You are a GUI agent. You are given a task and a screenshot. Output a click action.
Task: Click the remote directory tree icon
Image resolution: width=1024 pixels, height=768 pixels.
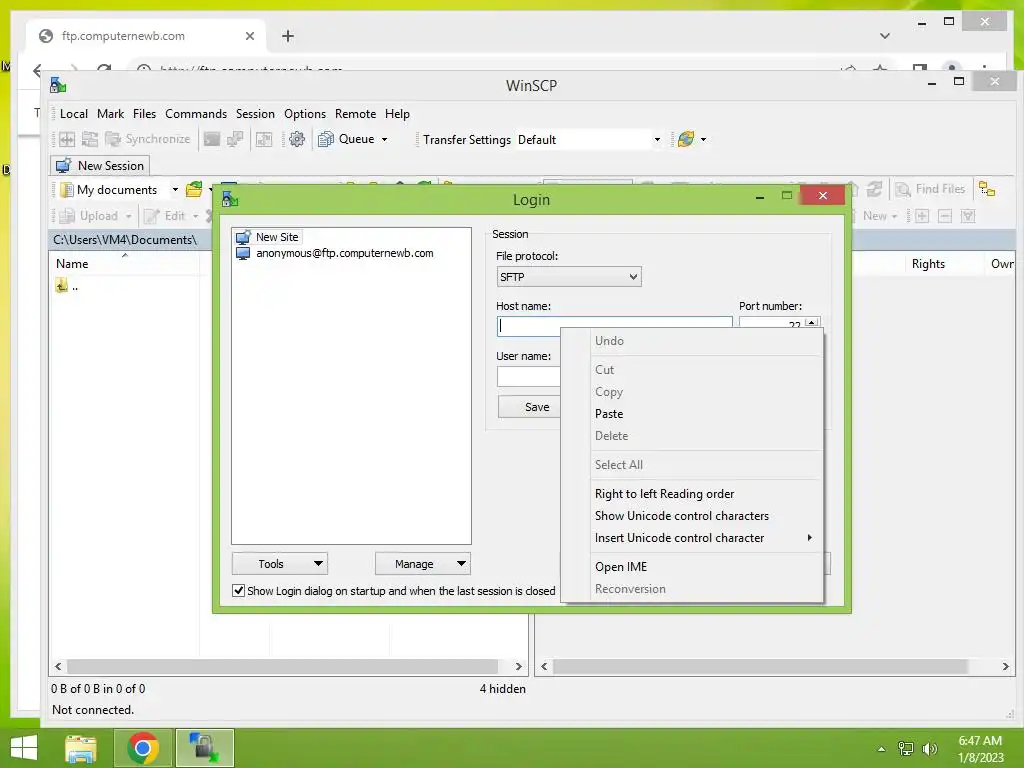pyautogui.click(x=987, y=189)
